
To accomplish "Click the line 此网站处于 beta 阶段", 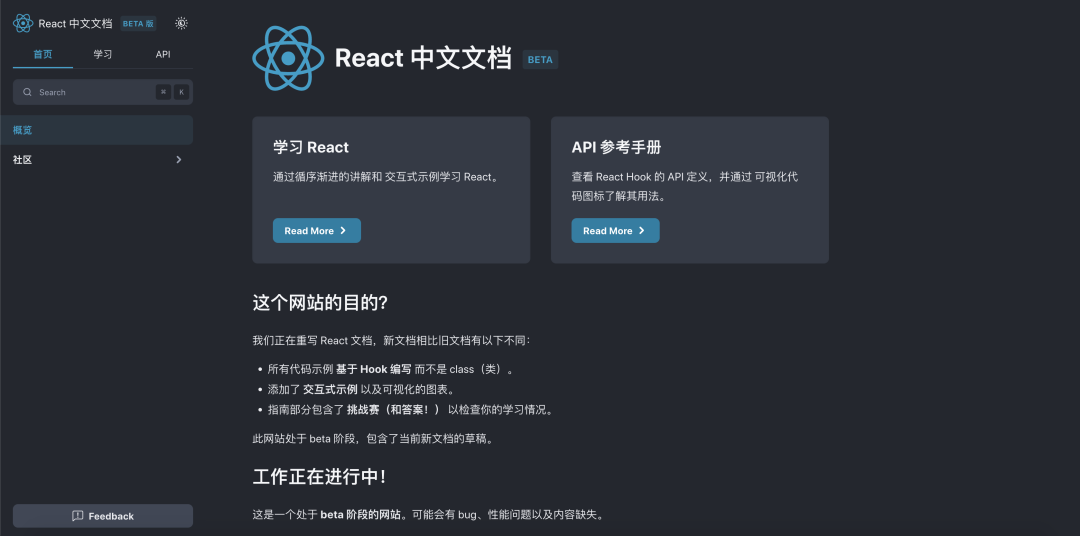I will coord(374,438).
